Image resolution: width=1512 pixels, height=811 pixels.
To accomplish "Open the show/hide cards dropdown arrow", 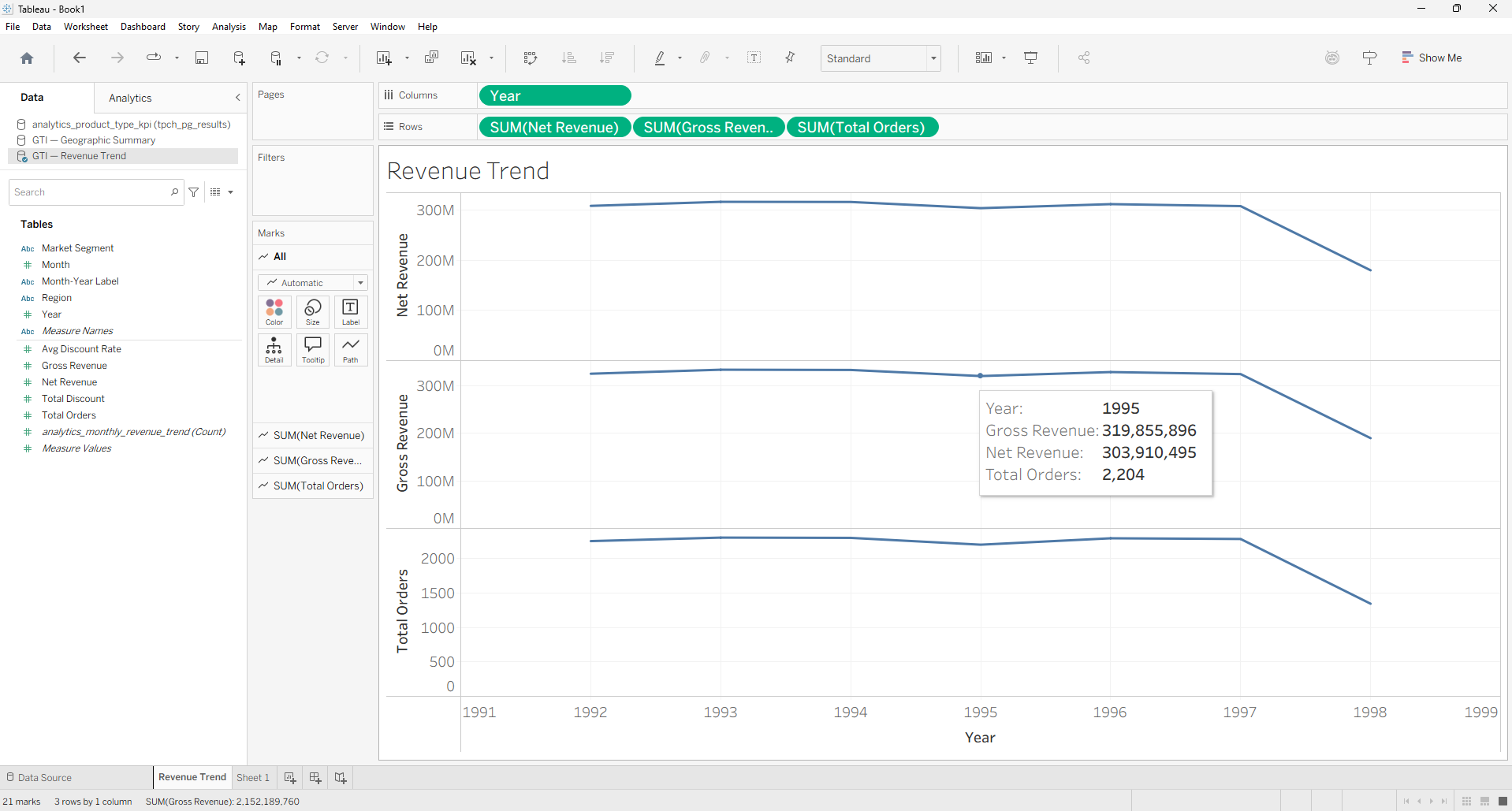I will point(1004,58).
